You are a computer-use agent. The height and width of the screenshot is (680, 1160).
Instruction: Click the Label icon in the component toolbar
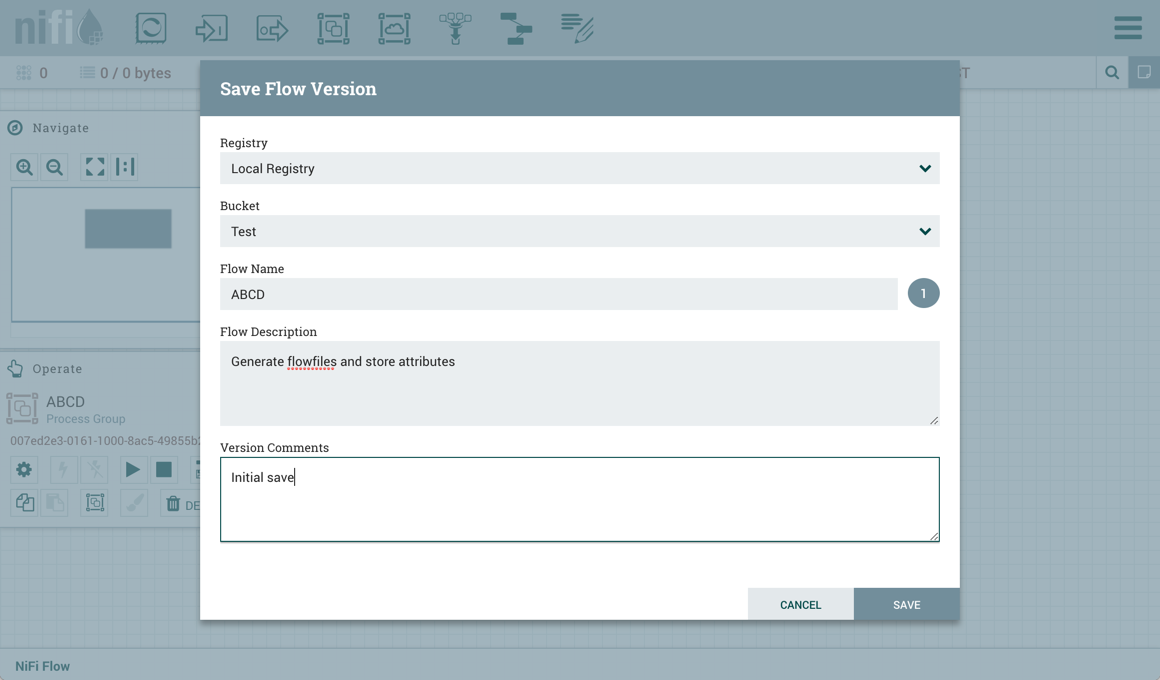(x=577, y=28)
